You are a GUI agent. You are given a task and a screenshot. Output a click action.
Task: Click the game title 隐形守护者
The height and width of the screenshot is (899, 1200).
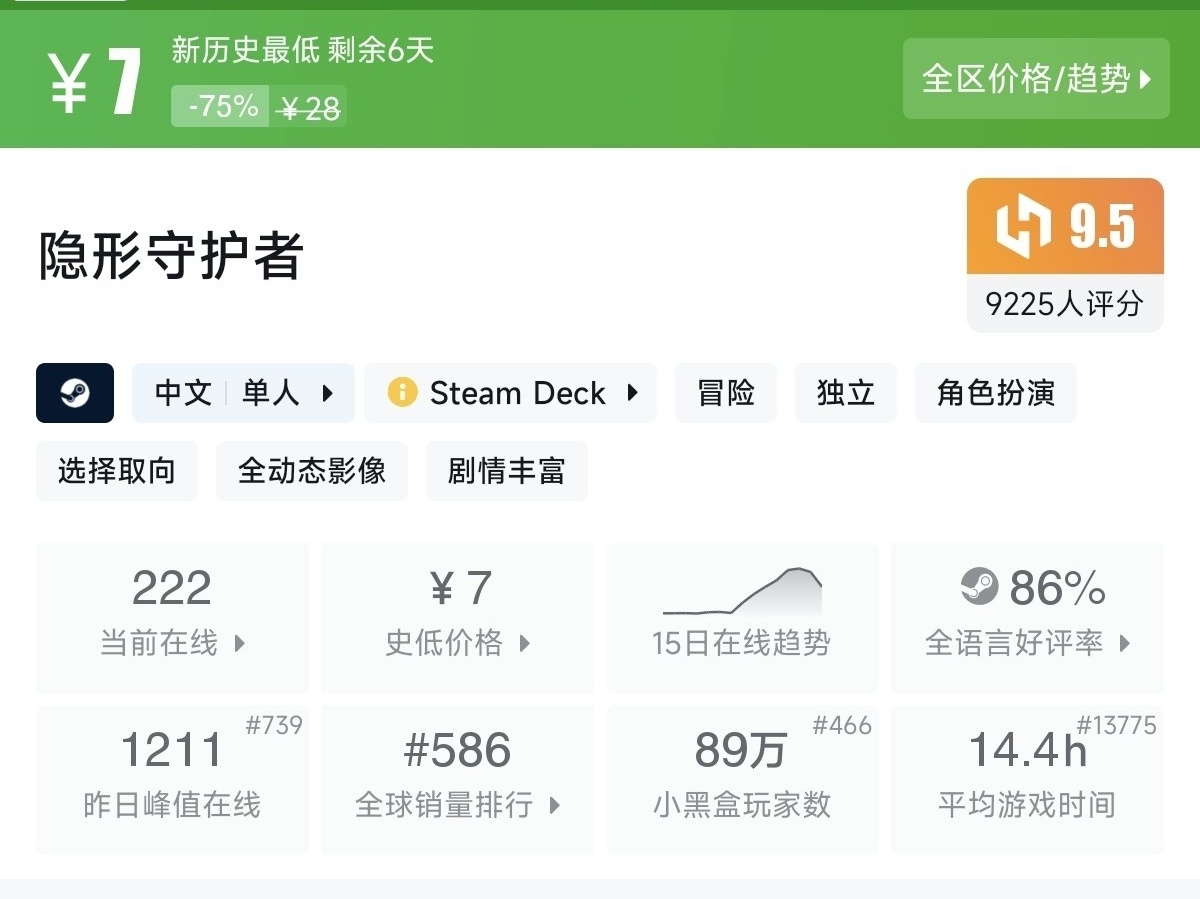[x=171, y=255]
